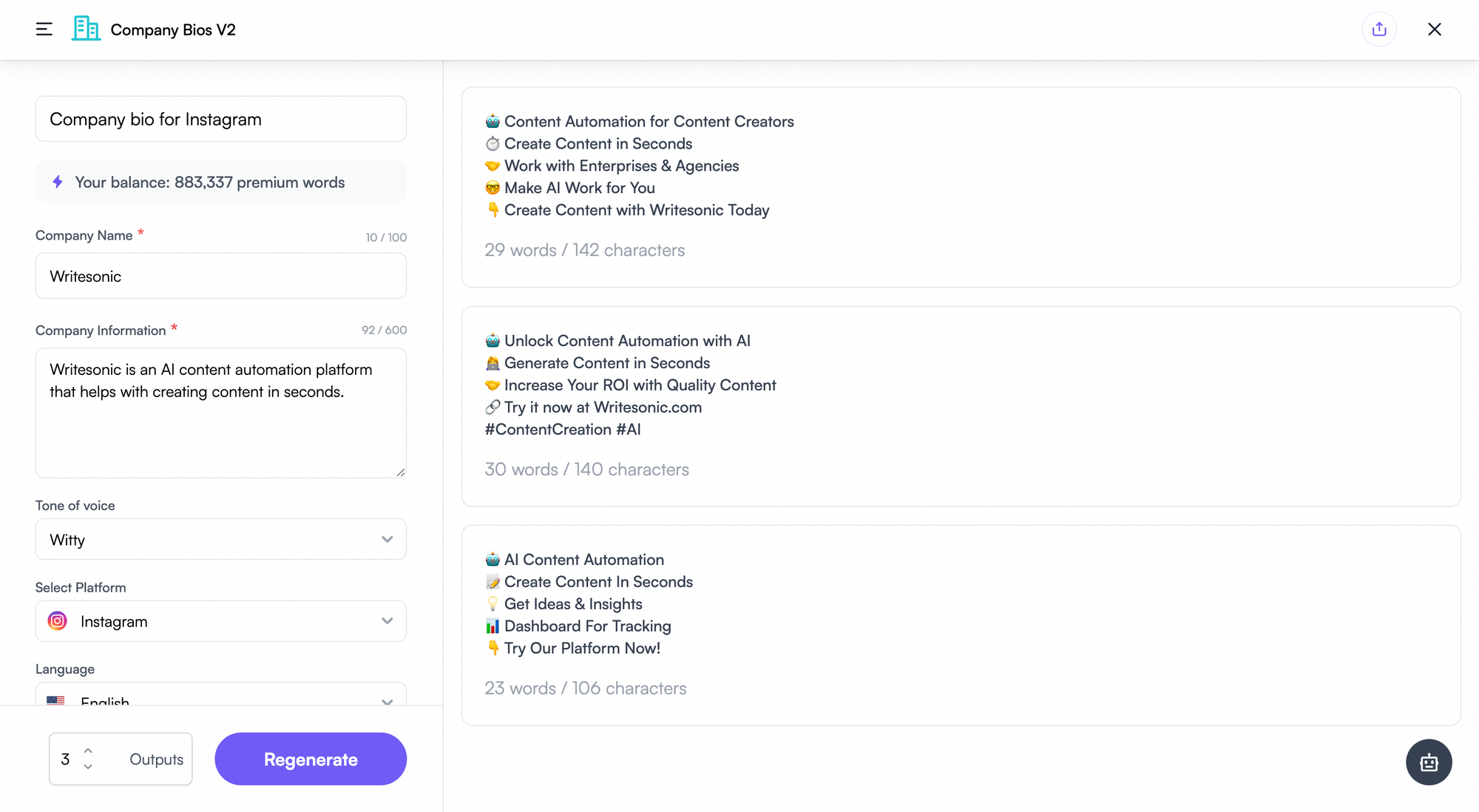The width and height of the screenshot is (1479, 812).
Task: Open the chatbot assistant button
Action: 1429,762
